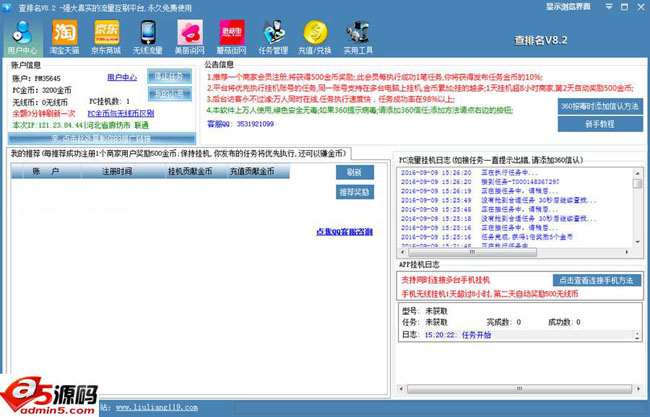Click APP log horizontal scroll right arrow
Image resolution: width=650 pixels, height=417 pixels.
[638, 389]
